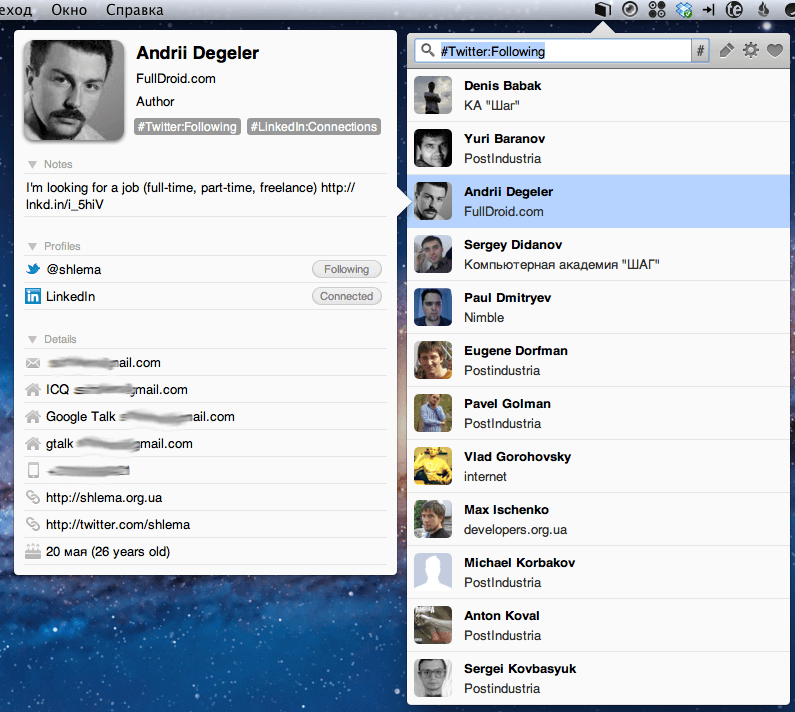This screenshot has height=712, width=795.
Task: Collapse the Details section triangle
Action: pyautogui.click(x=32, y=339)
